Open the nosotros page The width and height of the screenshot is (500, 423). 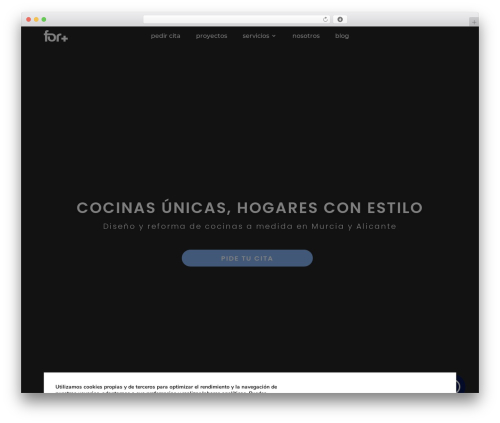click(306, 36)
